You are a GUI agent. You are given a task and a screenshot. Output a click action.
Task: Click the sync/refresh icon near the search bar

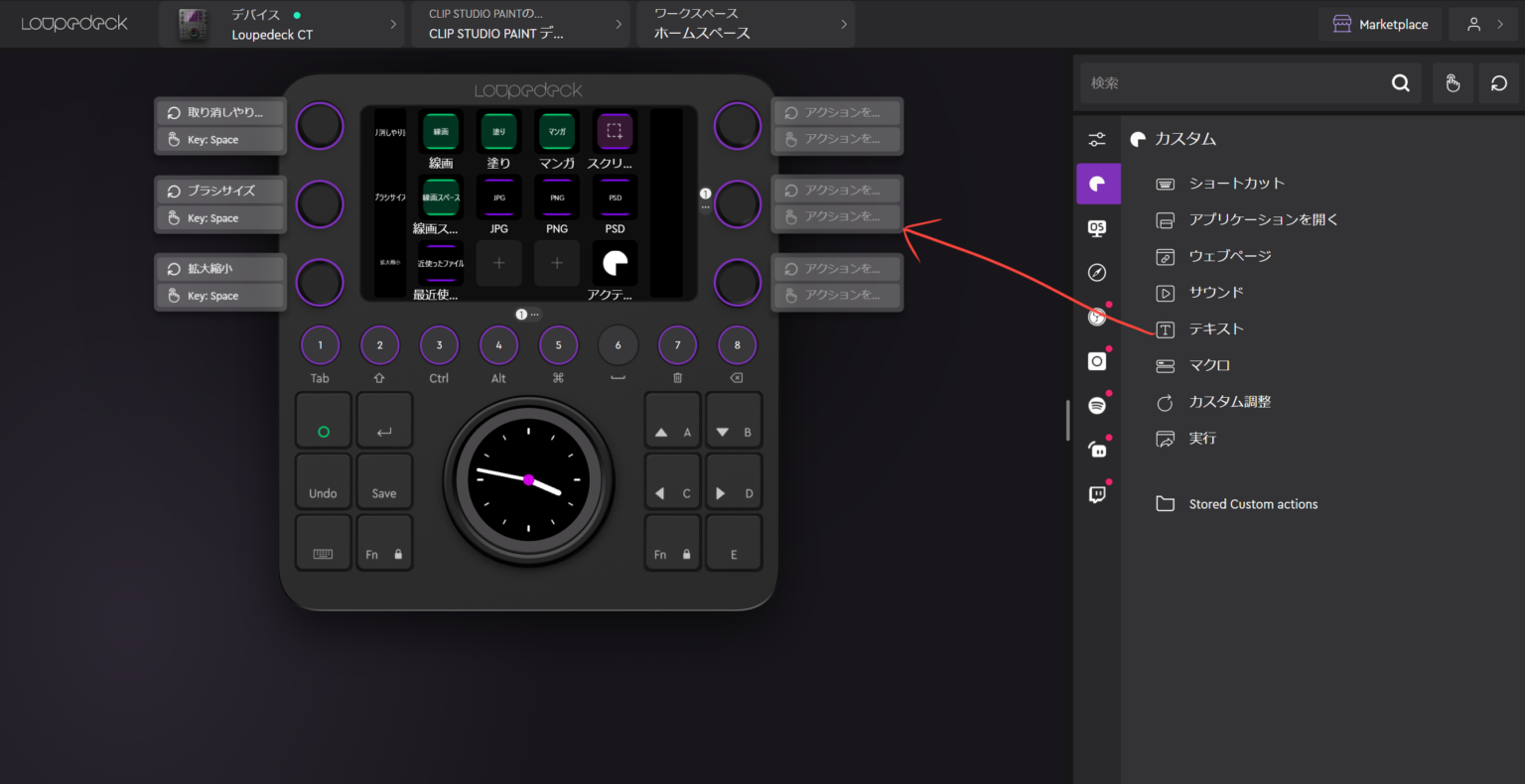(x=1498, y=82)
